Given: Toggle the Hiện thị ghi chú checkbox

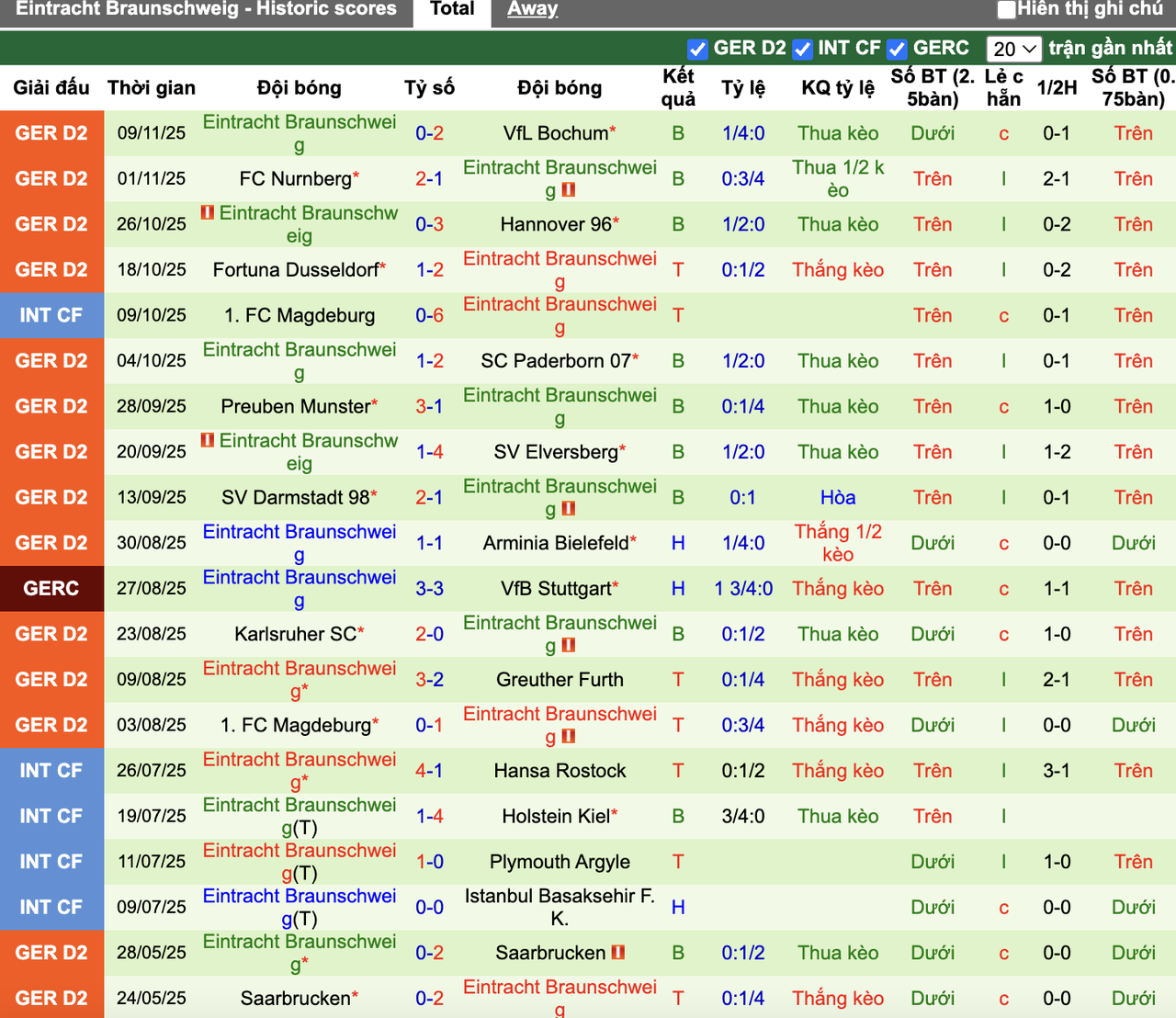Looking at the screenshot, I should pos(1007,10).
